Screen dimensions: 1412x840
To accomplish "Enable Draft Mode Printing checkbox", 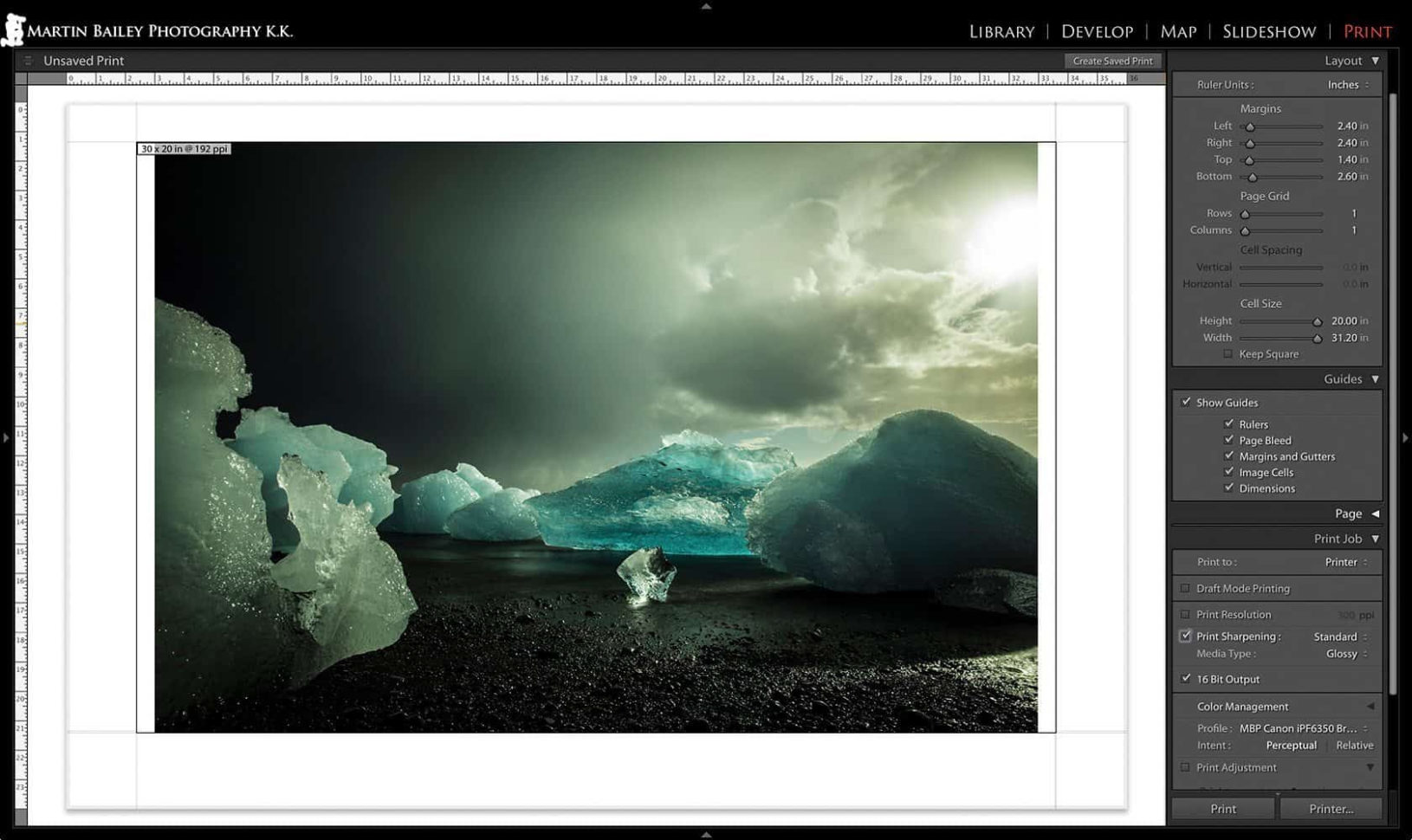I will (1185, 589).
